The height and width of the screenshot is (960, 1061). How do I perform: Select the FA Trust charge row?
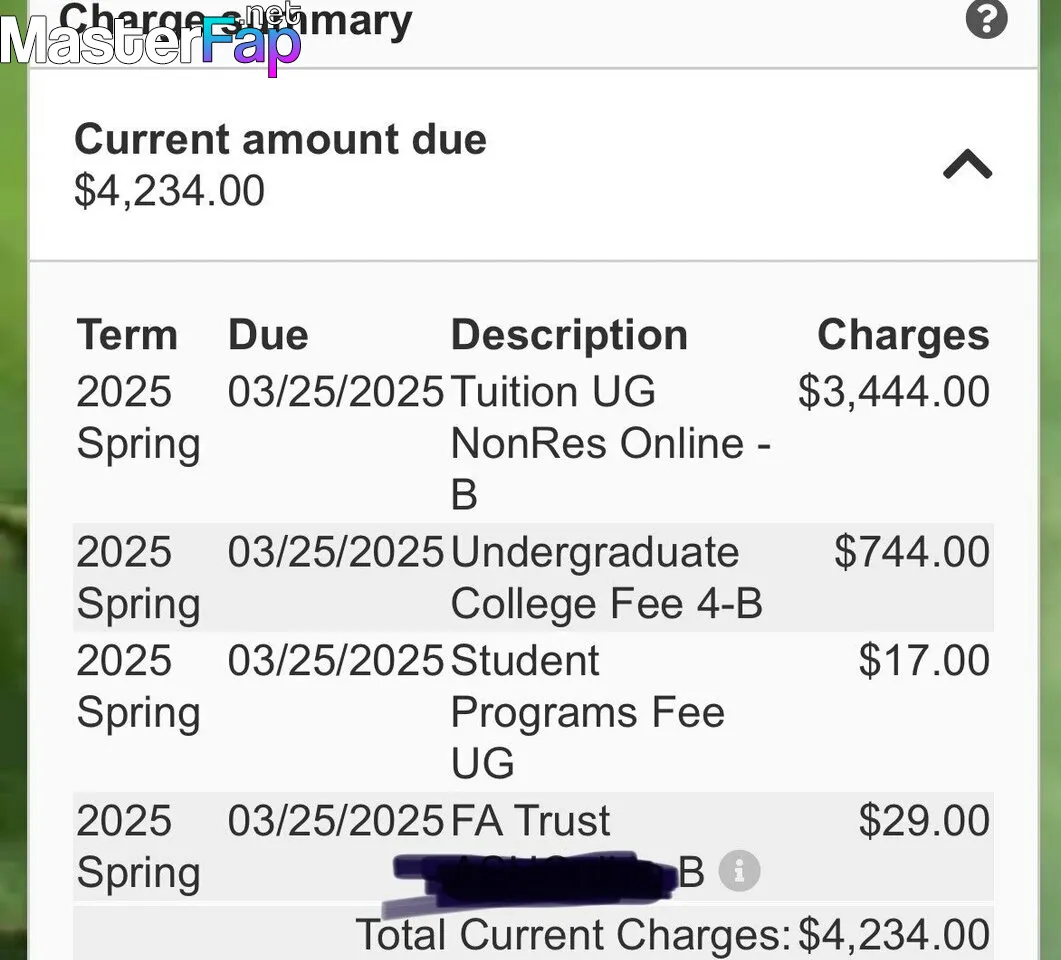533,846
